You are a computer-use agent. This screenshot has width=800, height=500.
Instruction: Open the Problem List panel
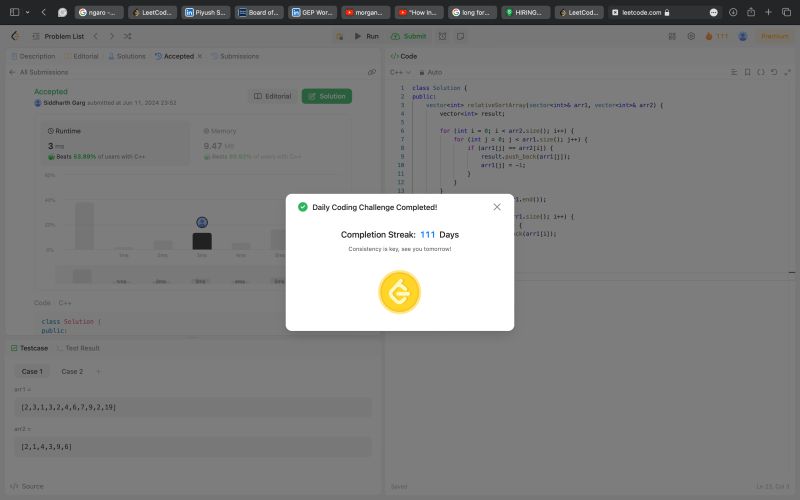pyautogui.click(x=58, y=36)
